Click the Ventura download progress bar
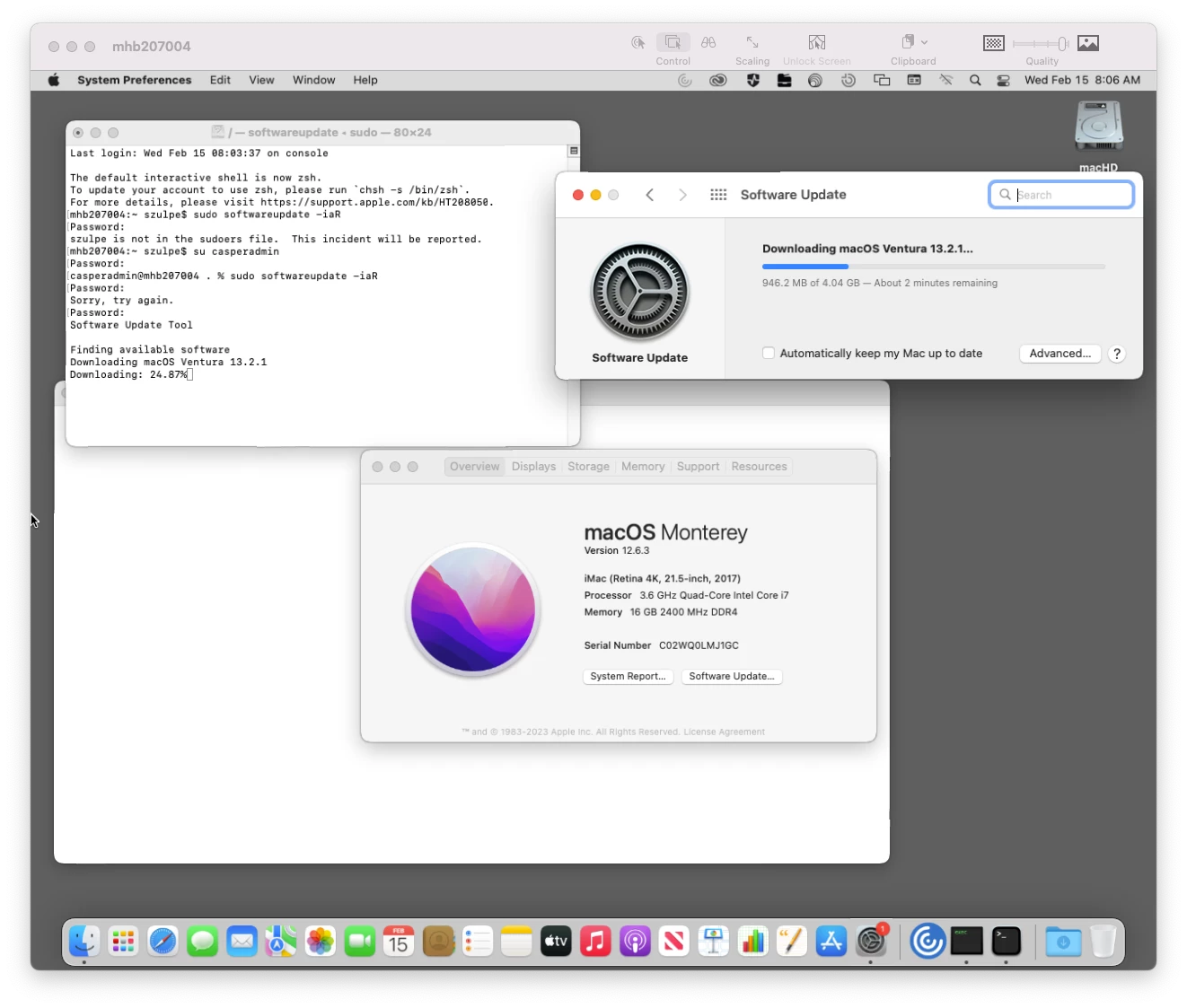1187x1008 pixels. coord(933,267)
